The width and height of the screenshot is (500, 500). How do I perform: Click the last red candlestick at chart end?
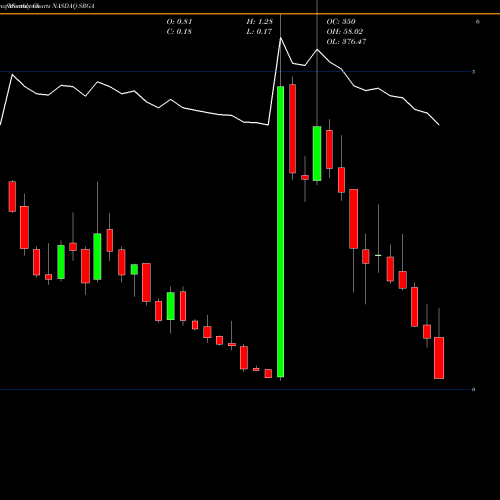point(439,358)
